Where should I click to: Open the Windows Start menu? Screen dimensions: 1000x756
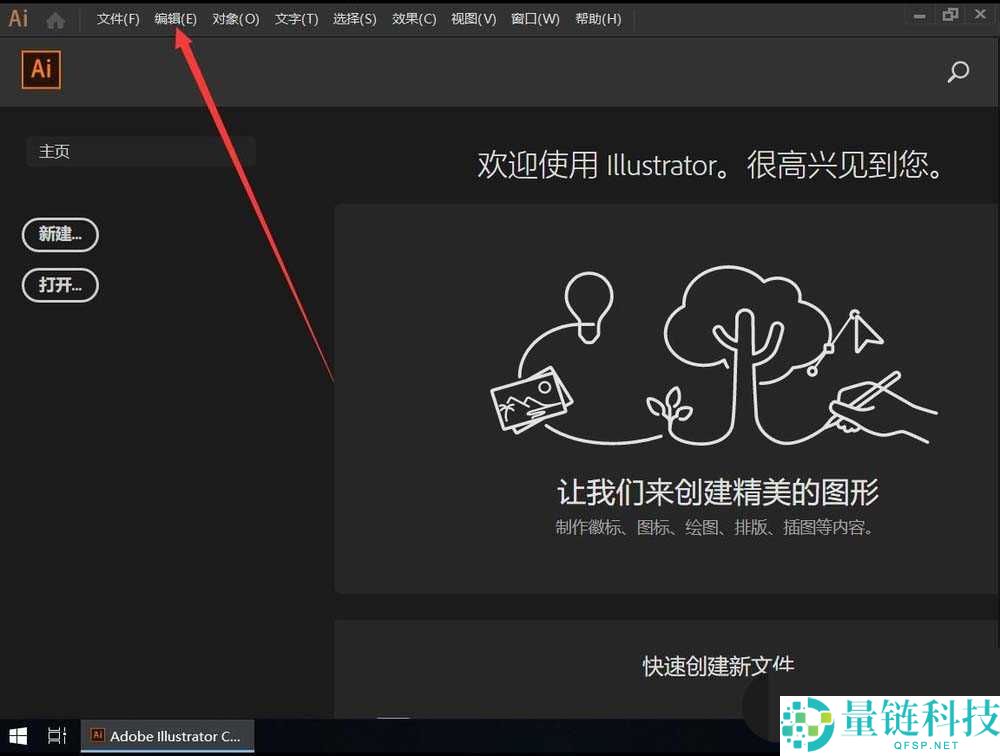pyautogui.click(x=20, y=736)
